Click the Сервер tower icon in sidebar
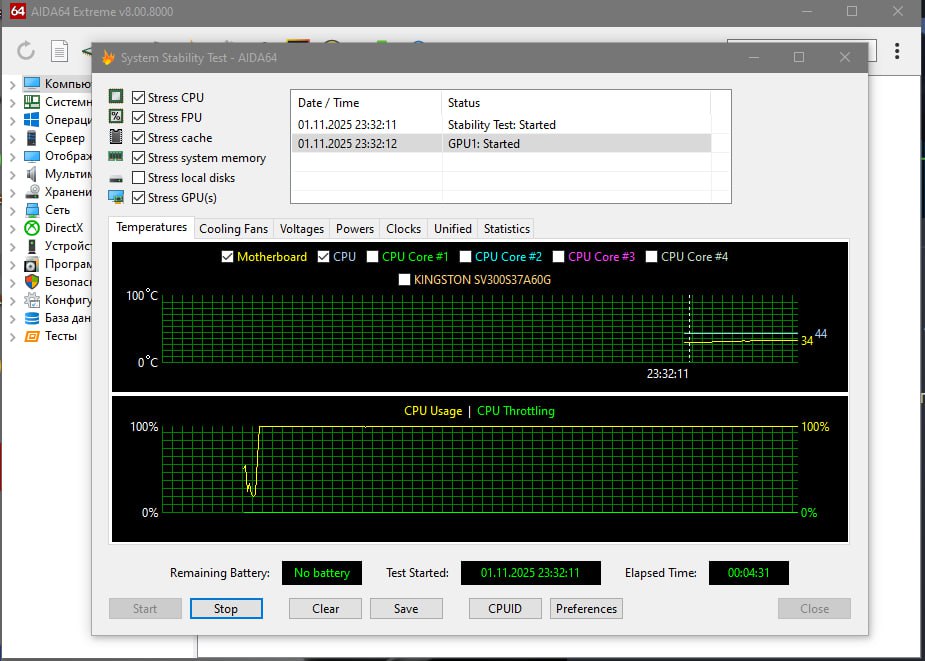925x661 pixels. point(31,138)
